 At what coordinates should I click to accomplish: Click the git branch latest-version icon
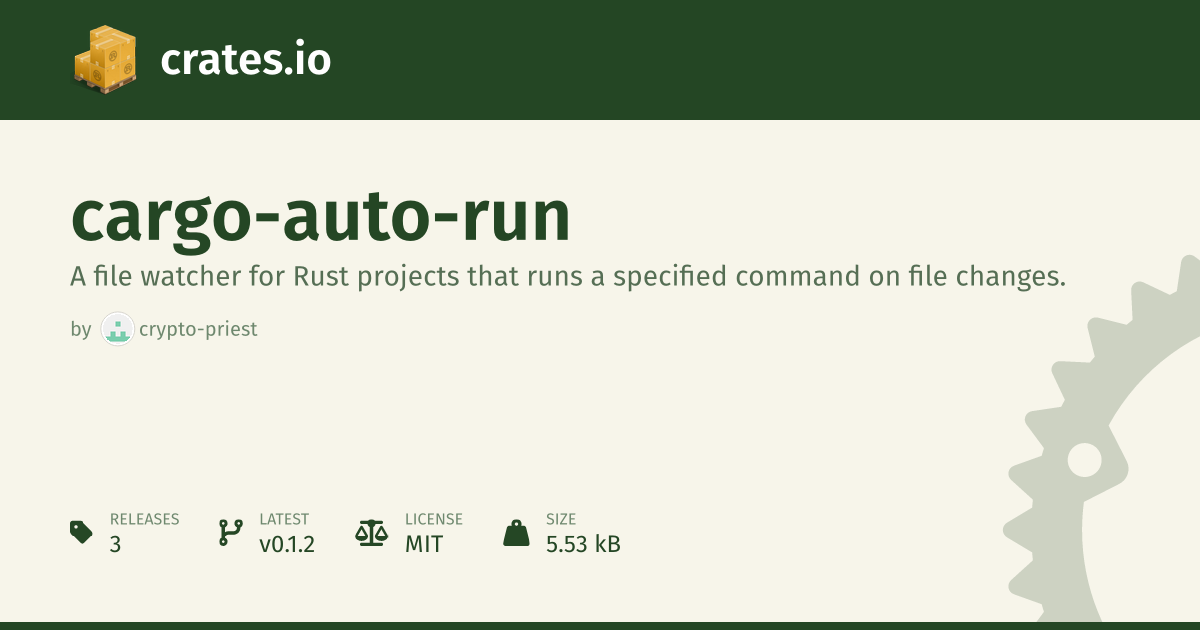[x=230, y=532]
